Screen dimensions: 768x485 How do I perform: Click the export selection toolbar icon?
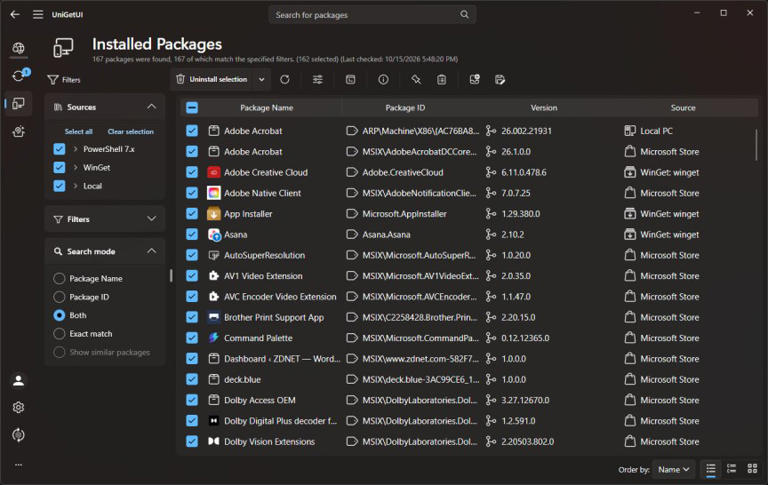(x=500, y=79)
